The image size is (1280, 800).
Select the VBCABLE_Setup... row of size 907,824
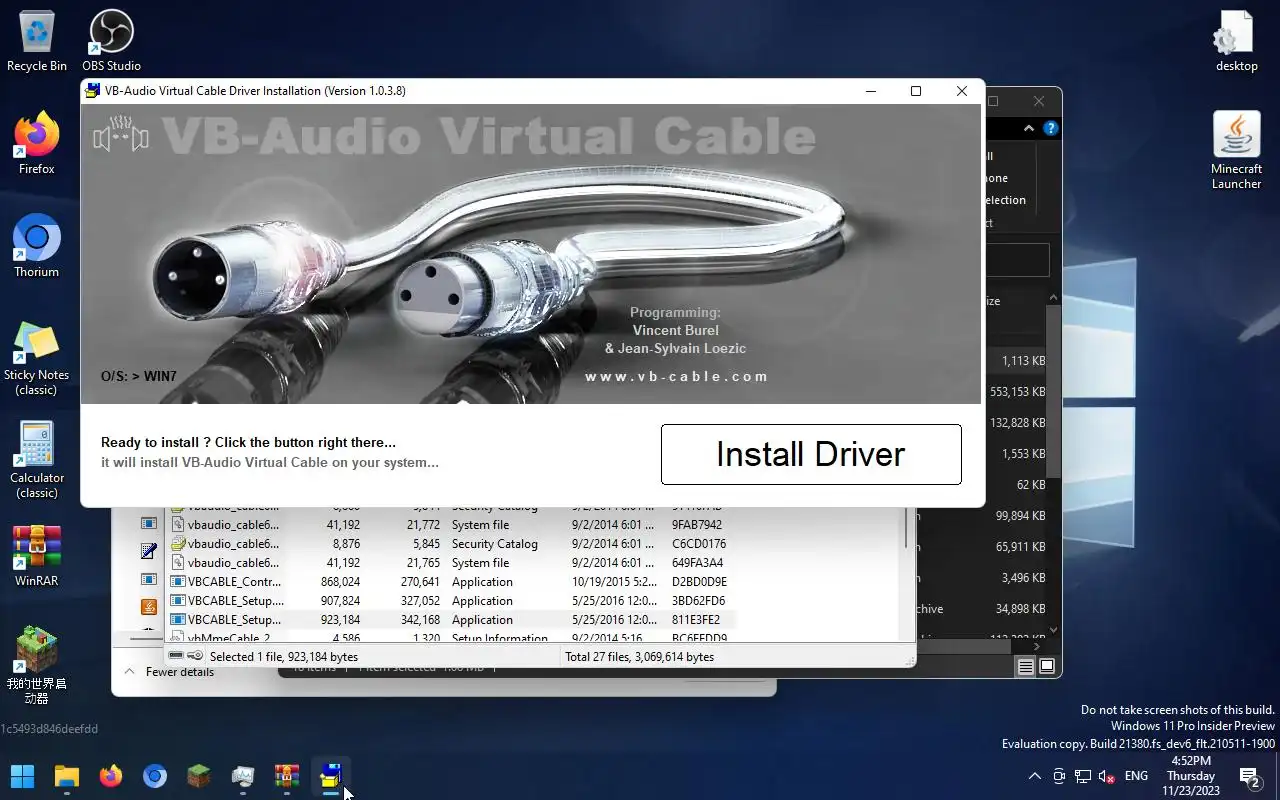click(x=448, y=601)
